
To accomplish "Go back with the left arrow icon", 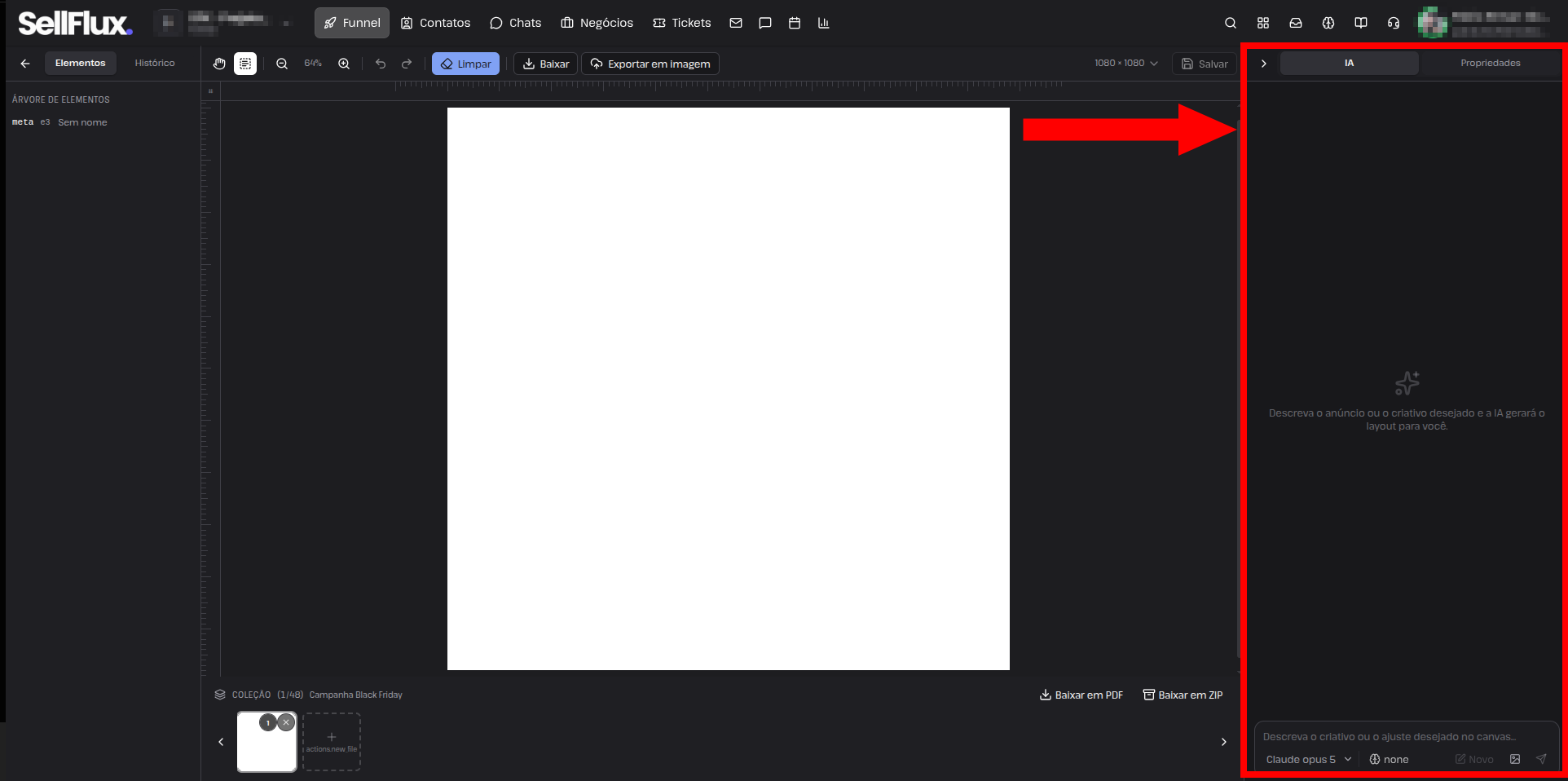I will tap(25, 63).
